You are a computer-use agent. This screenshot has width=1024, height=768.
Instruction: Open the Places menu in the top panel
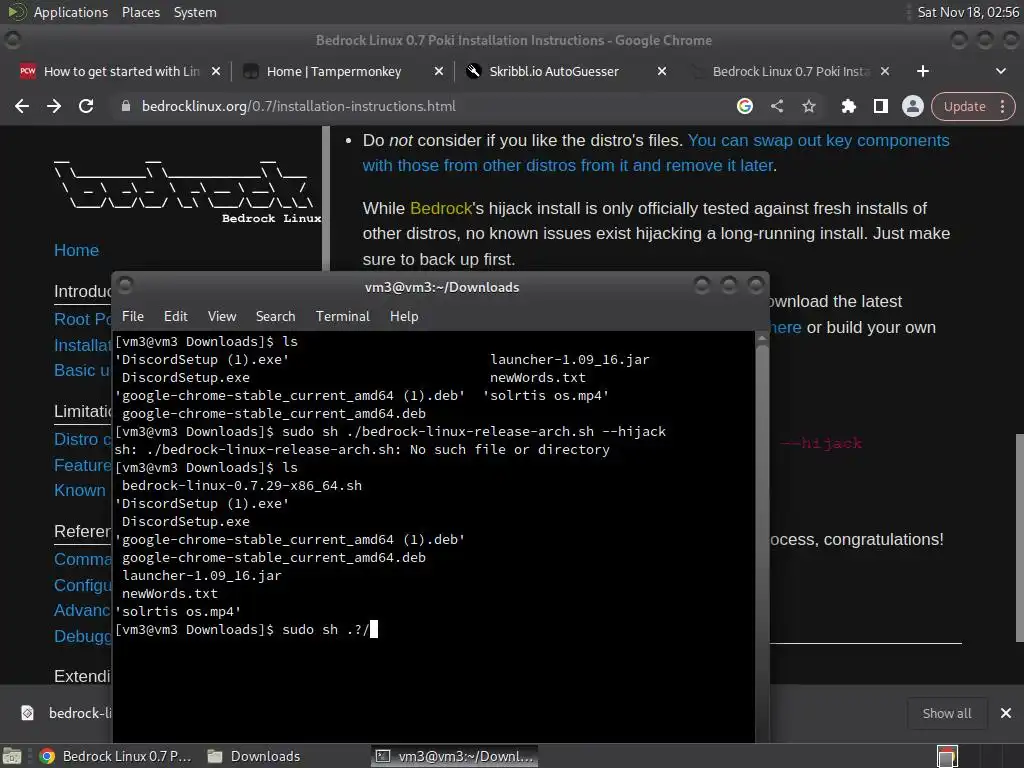pyautogui.click(x=141, y=12)
